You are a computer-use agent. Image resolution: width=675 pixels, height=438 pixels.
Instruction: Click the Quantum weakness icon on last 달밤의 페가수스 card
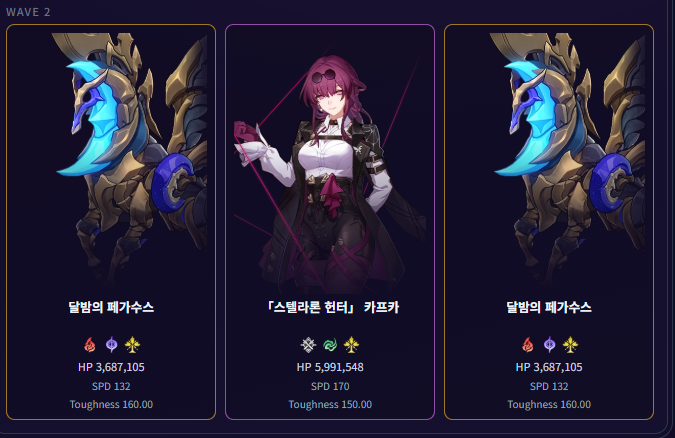[549, 345]
